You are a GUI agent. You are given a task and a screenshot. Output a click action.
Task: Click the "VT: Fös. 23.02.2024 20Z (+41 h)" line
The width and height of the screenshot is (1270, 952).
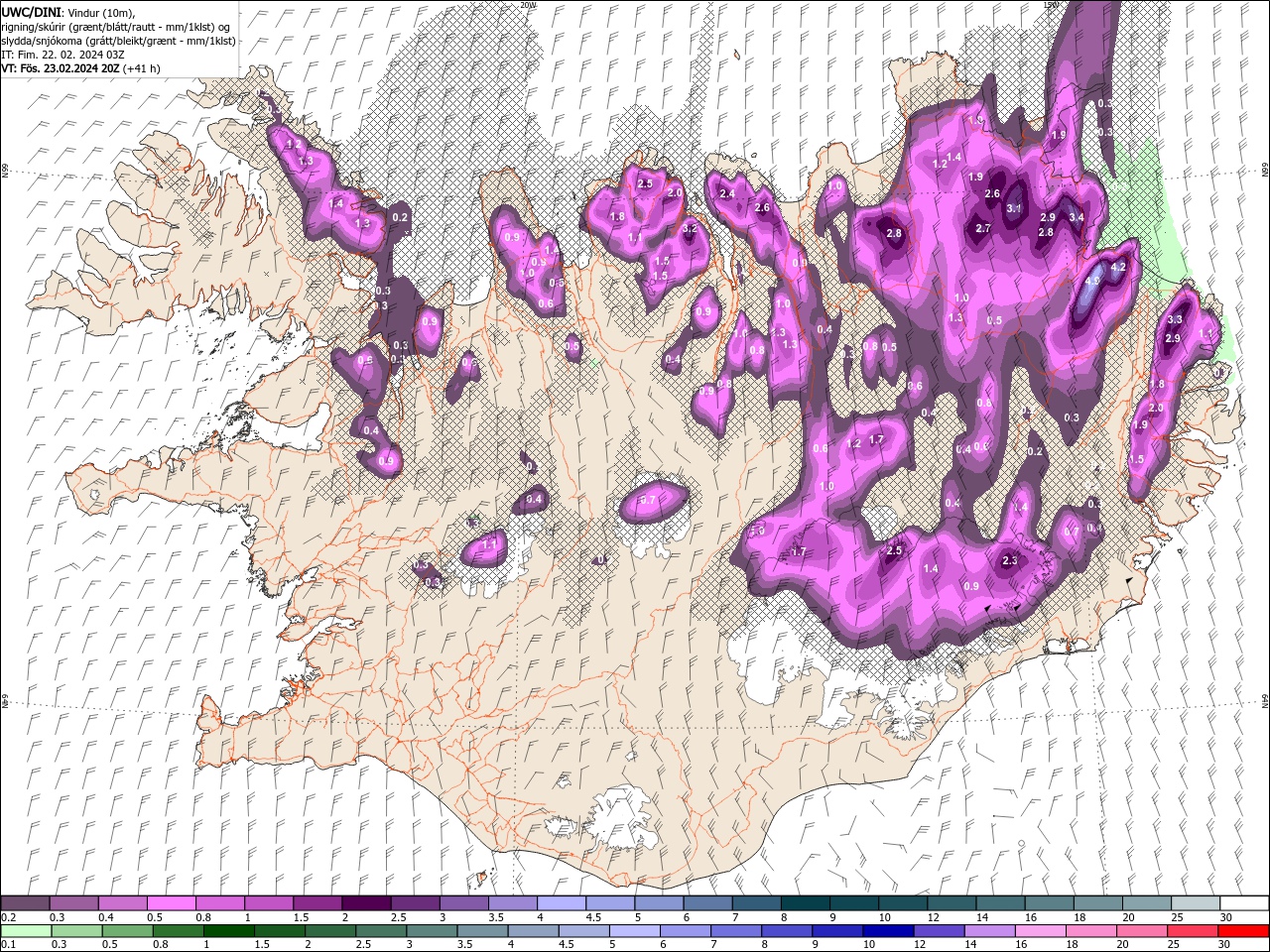(80, 68)
